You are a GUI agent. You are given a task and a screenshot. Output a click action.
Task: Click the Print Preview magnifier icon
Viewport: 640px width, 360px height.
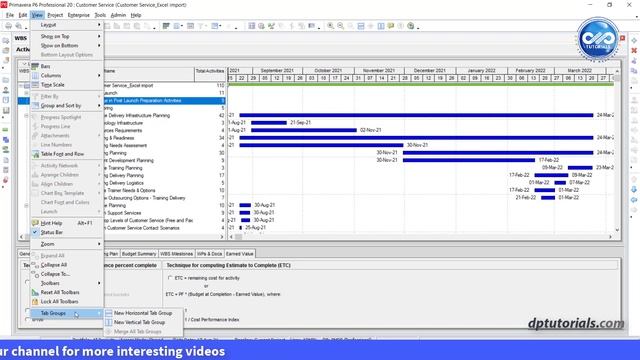click(18, 26)
